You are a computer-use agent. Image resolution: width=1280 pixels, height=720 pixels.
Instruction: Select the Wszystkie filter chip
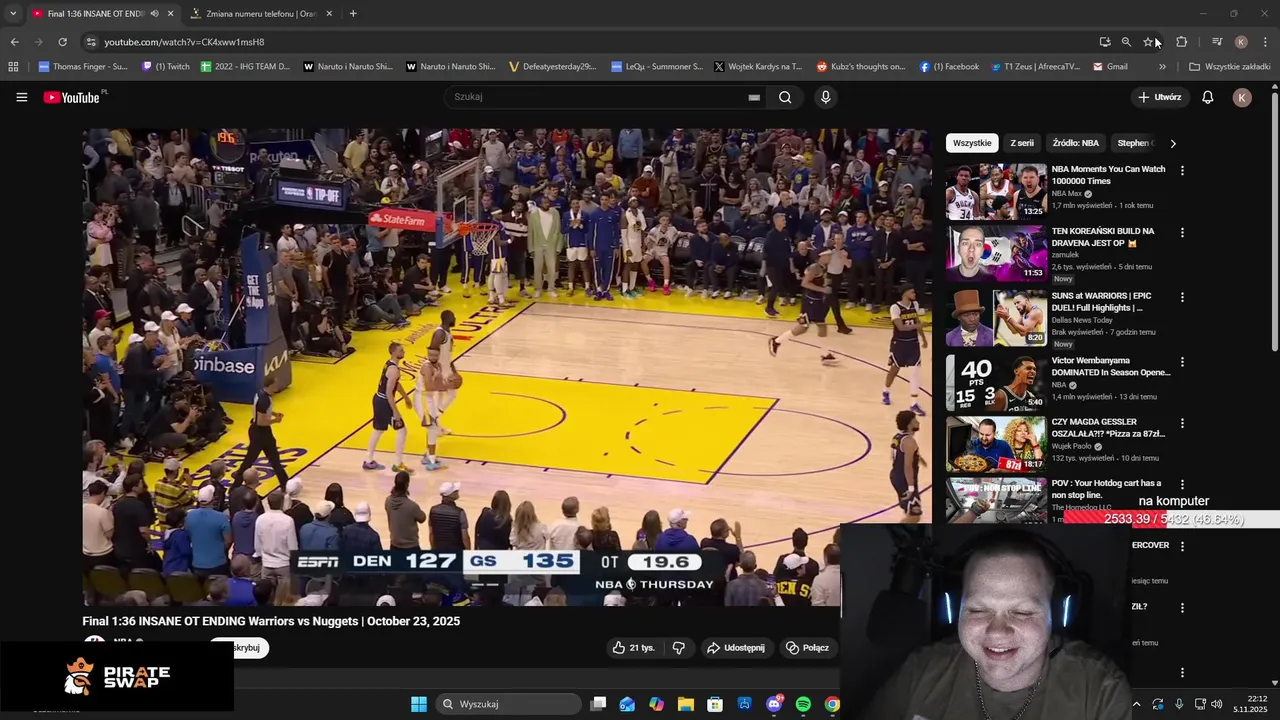click(972, 143)
